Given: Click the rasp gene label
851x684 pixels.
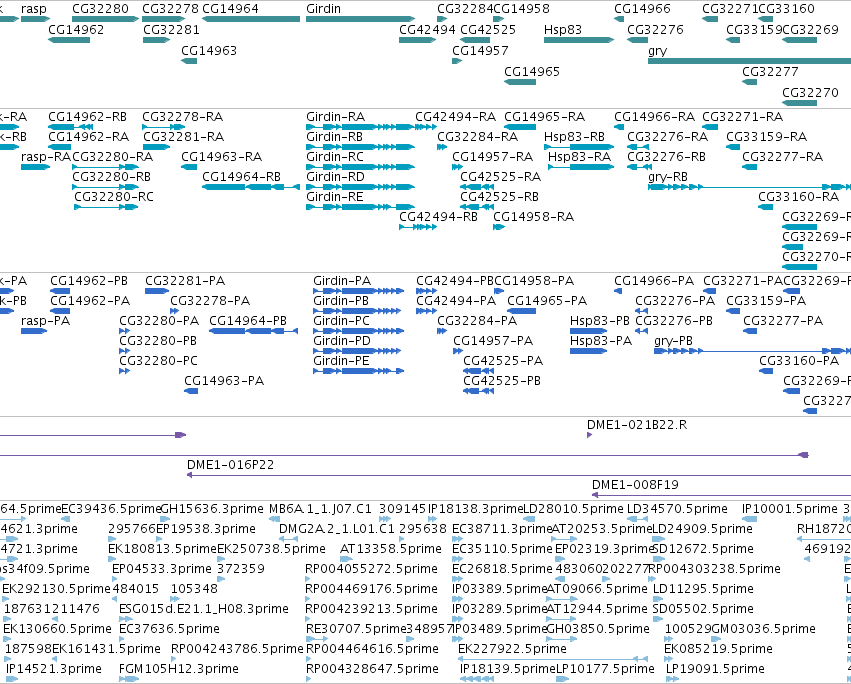Looking at the screenshot, I should tap(34, 9).
